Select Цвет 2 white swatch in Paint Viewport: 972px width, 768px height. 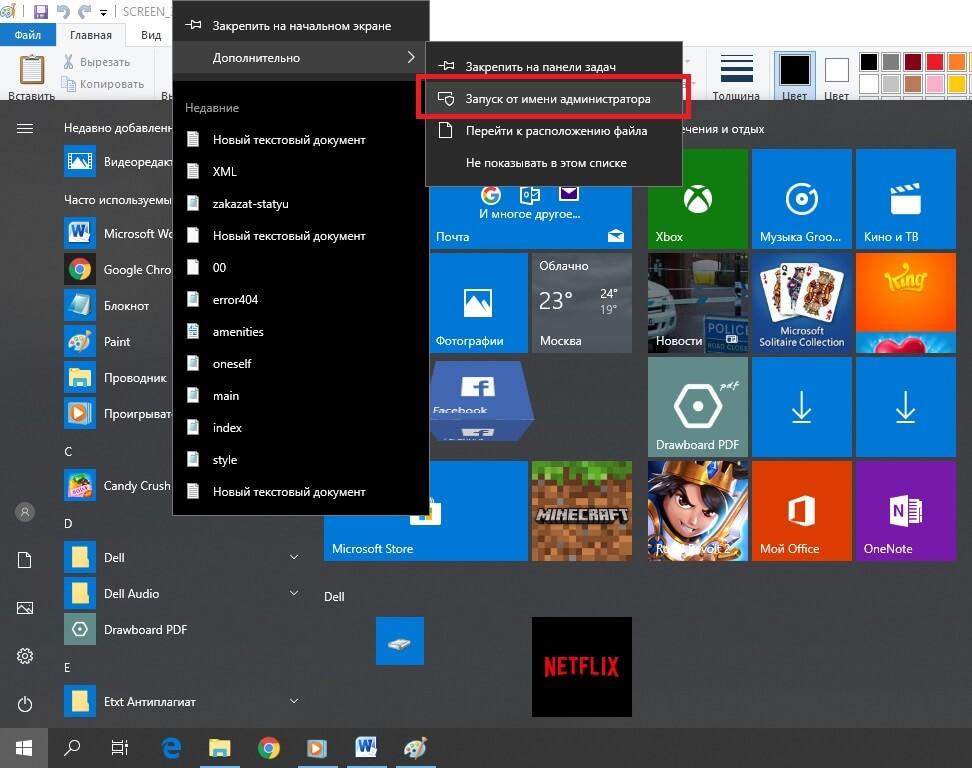point(836,77)
